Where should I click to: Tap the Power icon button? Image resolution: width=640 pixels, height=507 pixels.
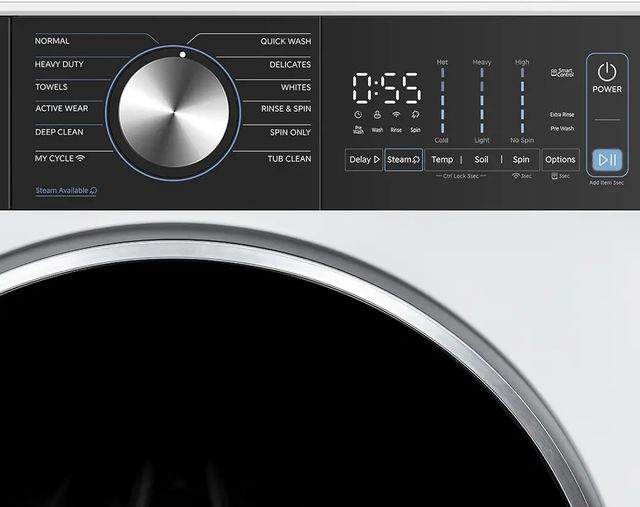pyautogui.click(x=607, y=72)
